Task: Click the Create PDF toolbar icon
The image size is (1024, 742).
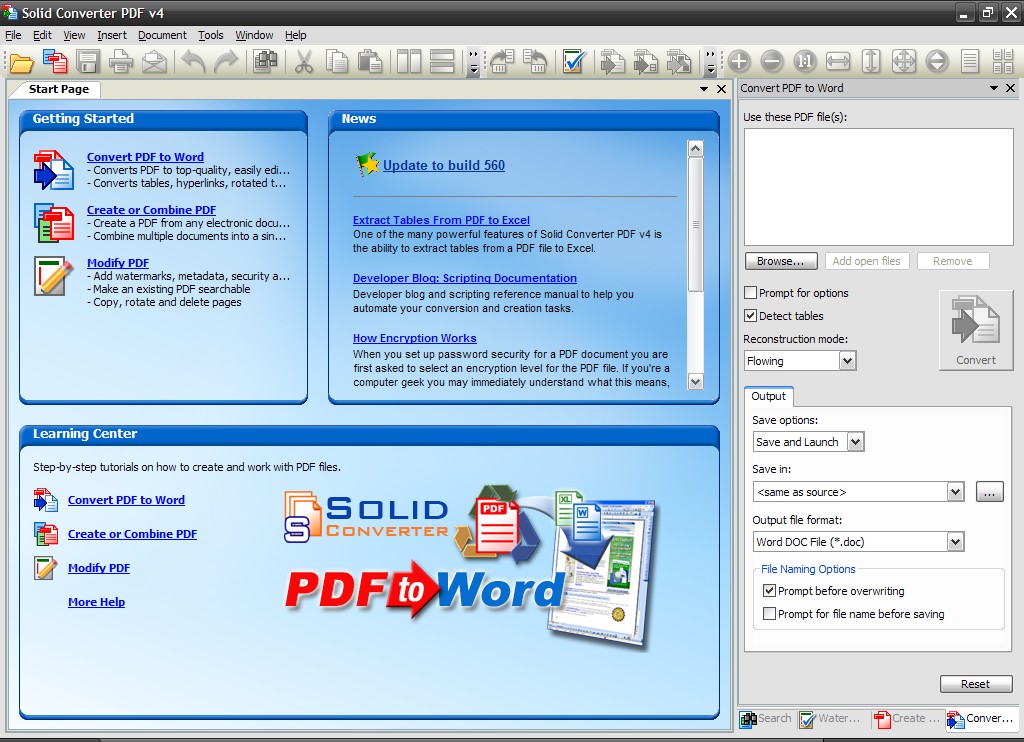Action: (55, 62)
